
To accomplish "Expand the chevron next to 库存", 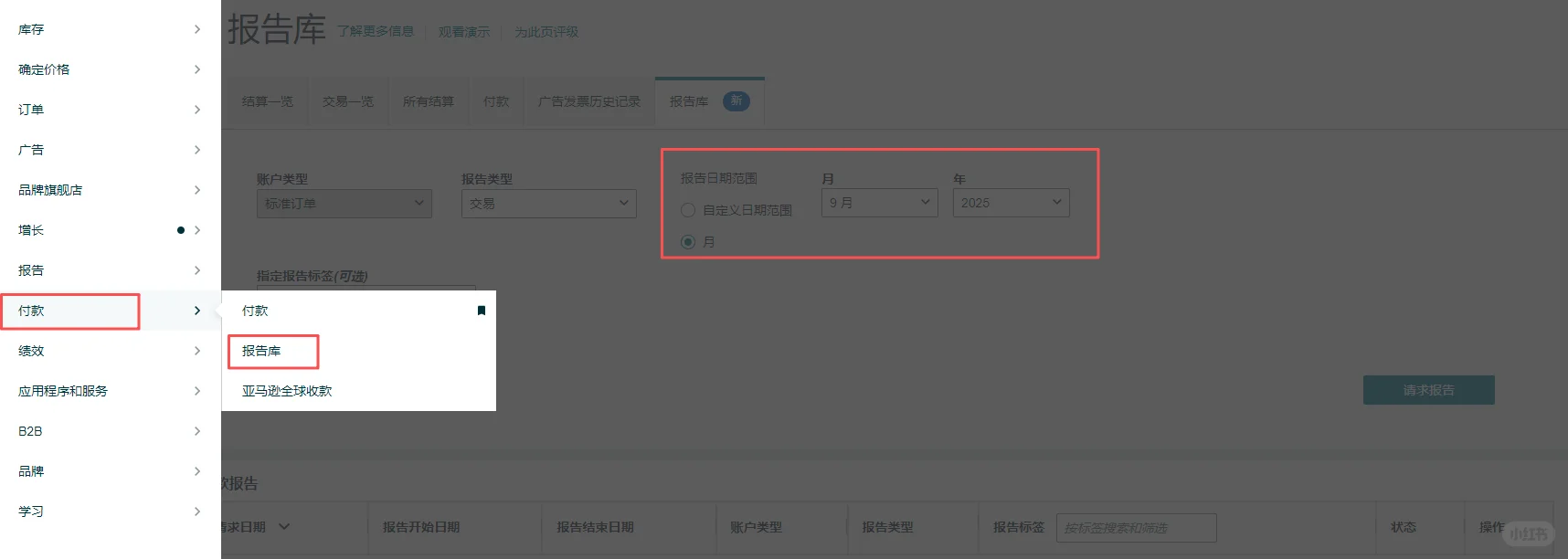I will (197, 29).
